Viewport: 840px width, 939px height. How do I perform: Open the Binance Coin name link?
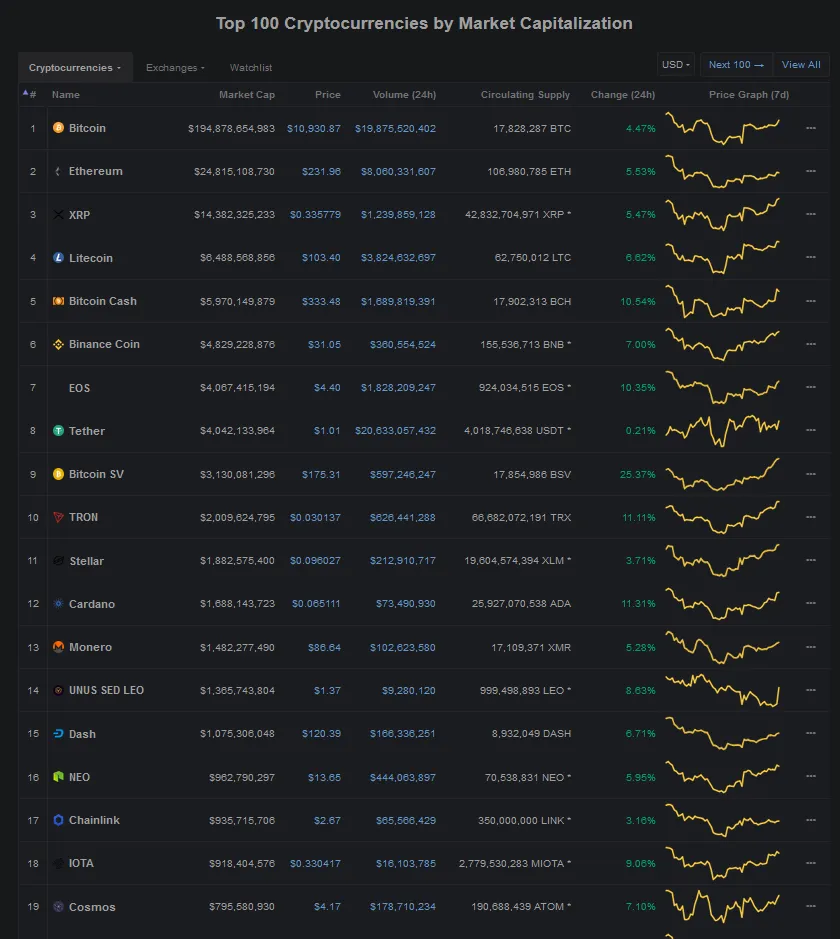(104, 344)
